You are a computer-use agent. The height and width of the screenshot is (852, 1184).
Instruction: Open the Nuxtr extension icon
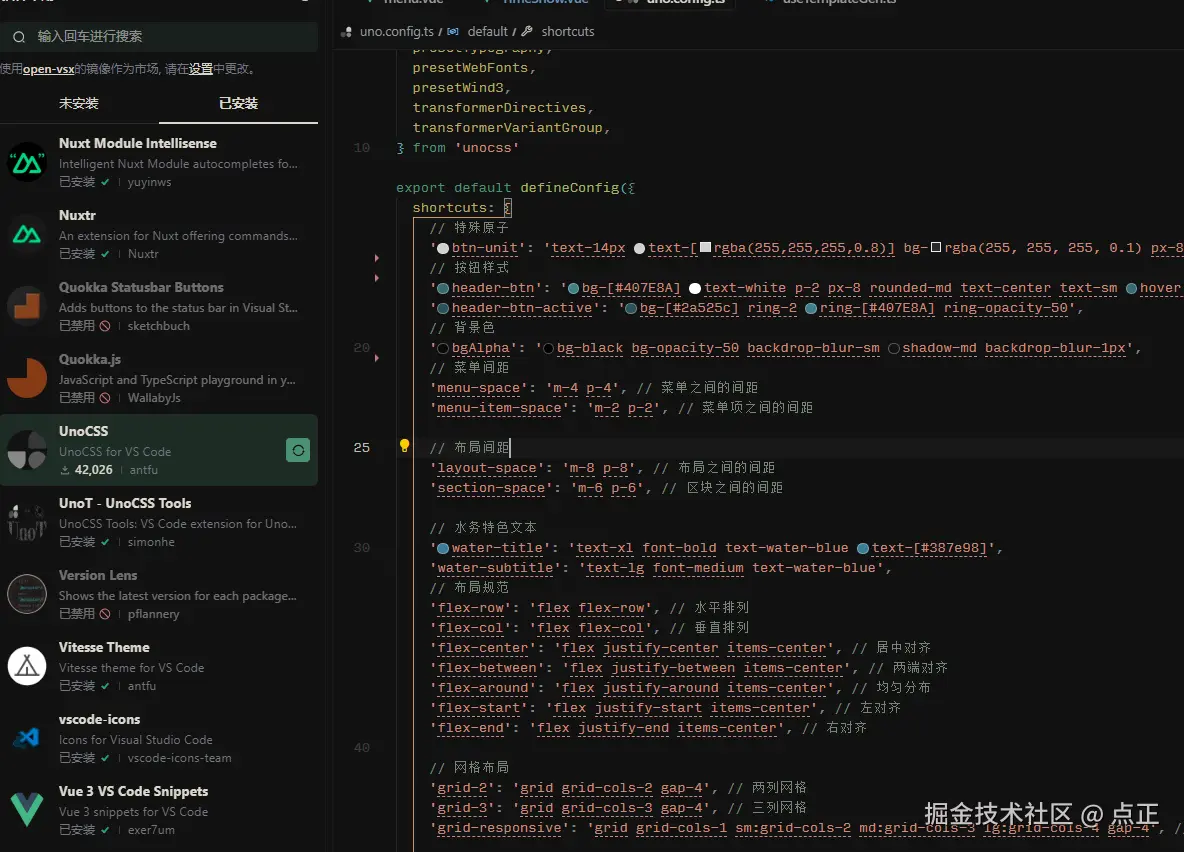pos(27,234)
